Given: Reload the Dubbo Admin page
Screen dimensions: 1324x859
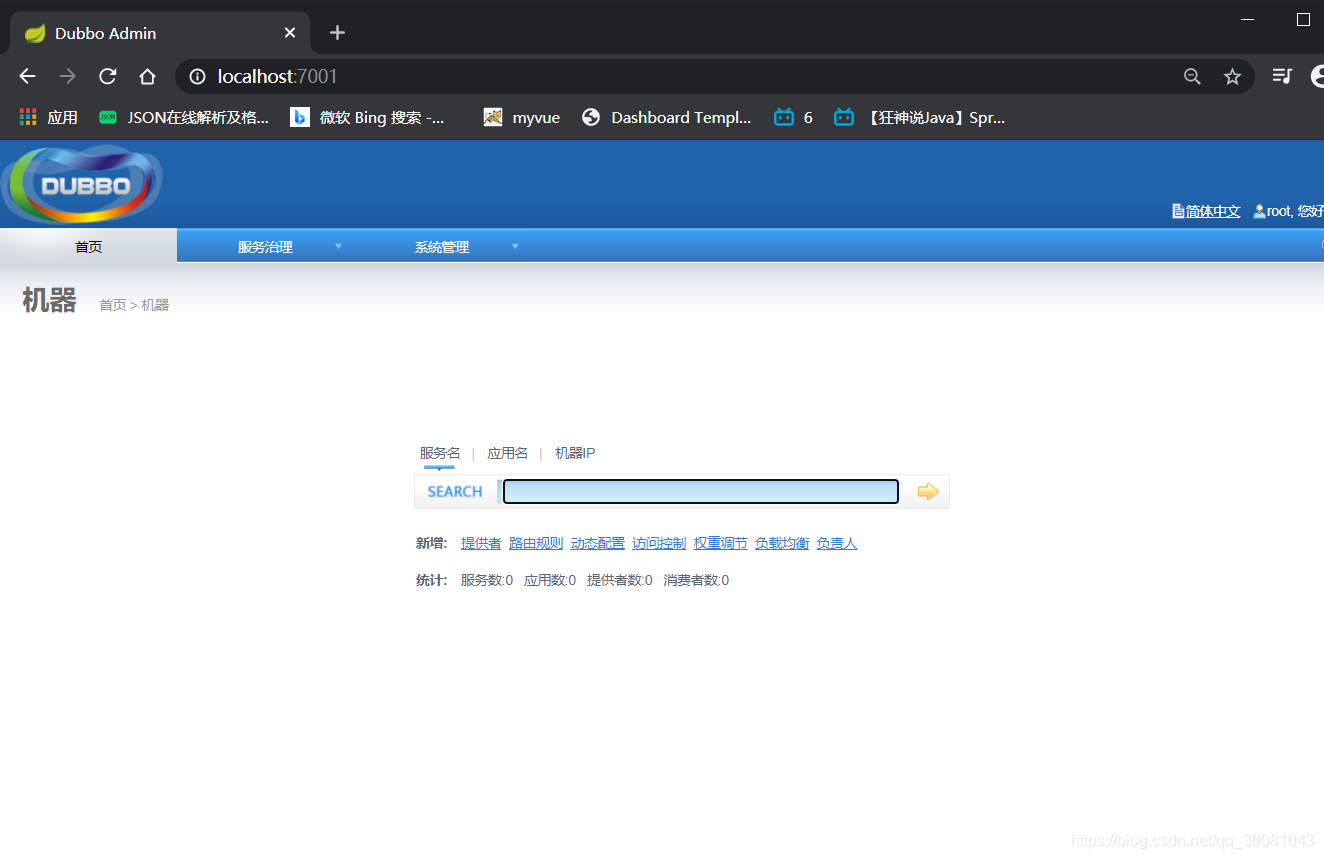Looking at the screenshot, I should [x=107, y=76].
